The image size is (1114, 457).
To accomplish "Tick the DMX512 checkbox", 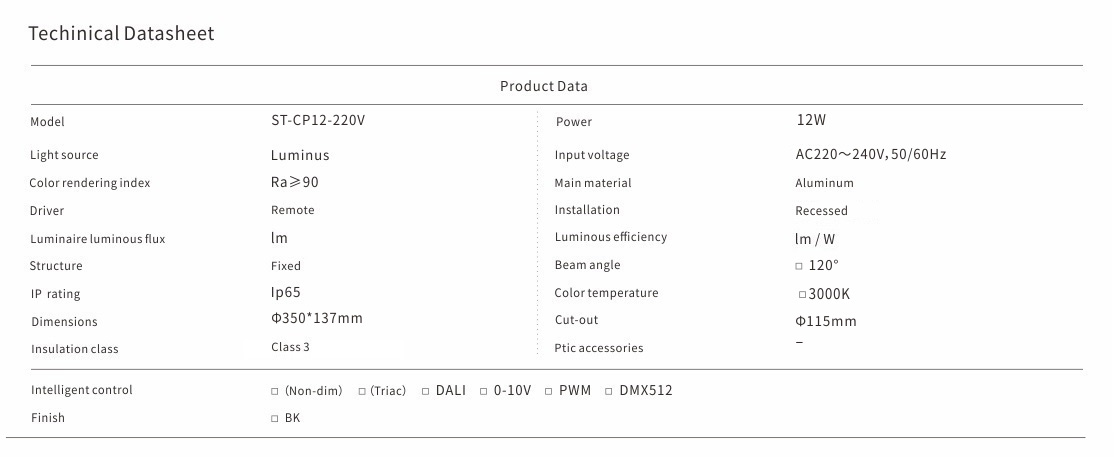I will point(609,391).
